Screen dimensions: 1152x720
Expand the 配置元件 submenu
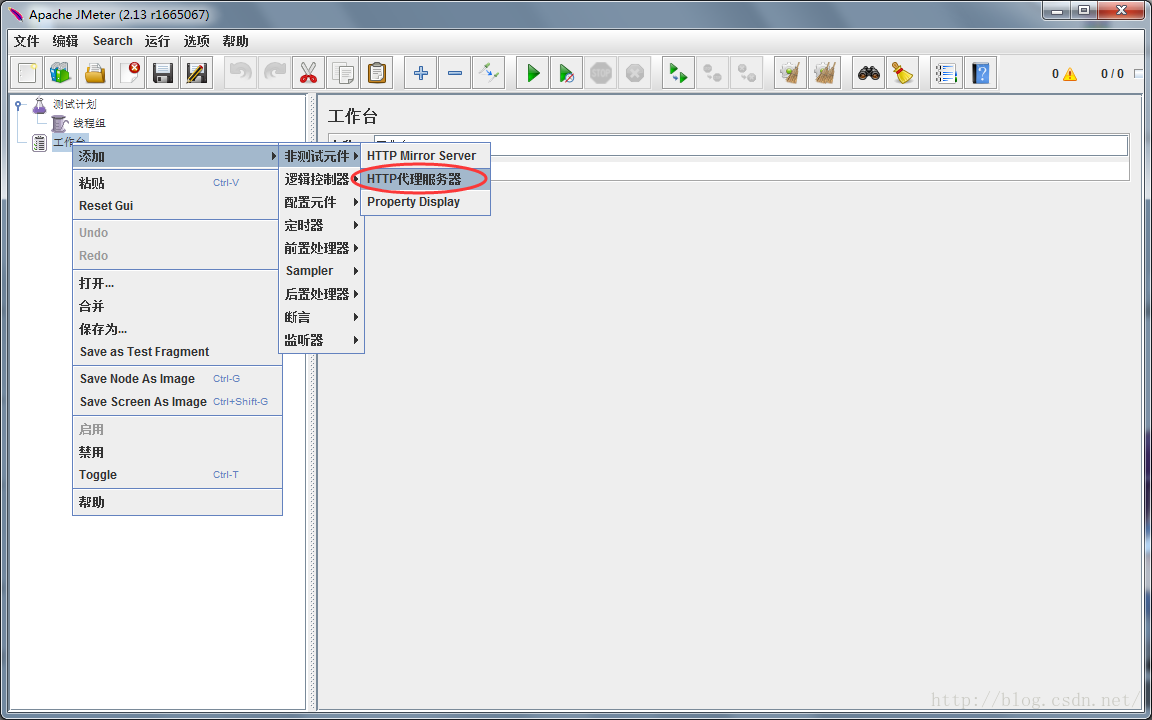click(x=321, y=202)
